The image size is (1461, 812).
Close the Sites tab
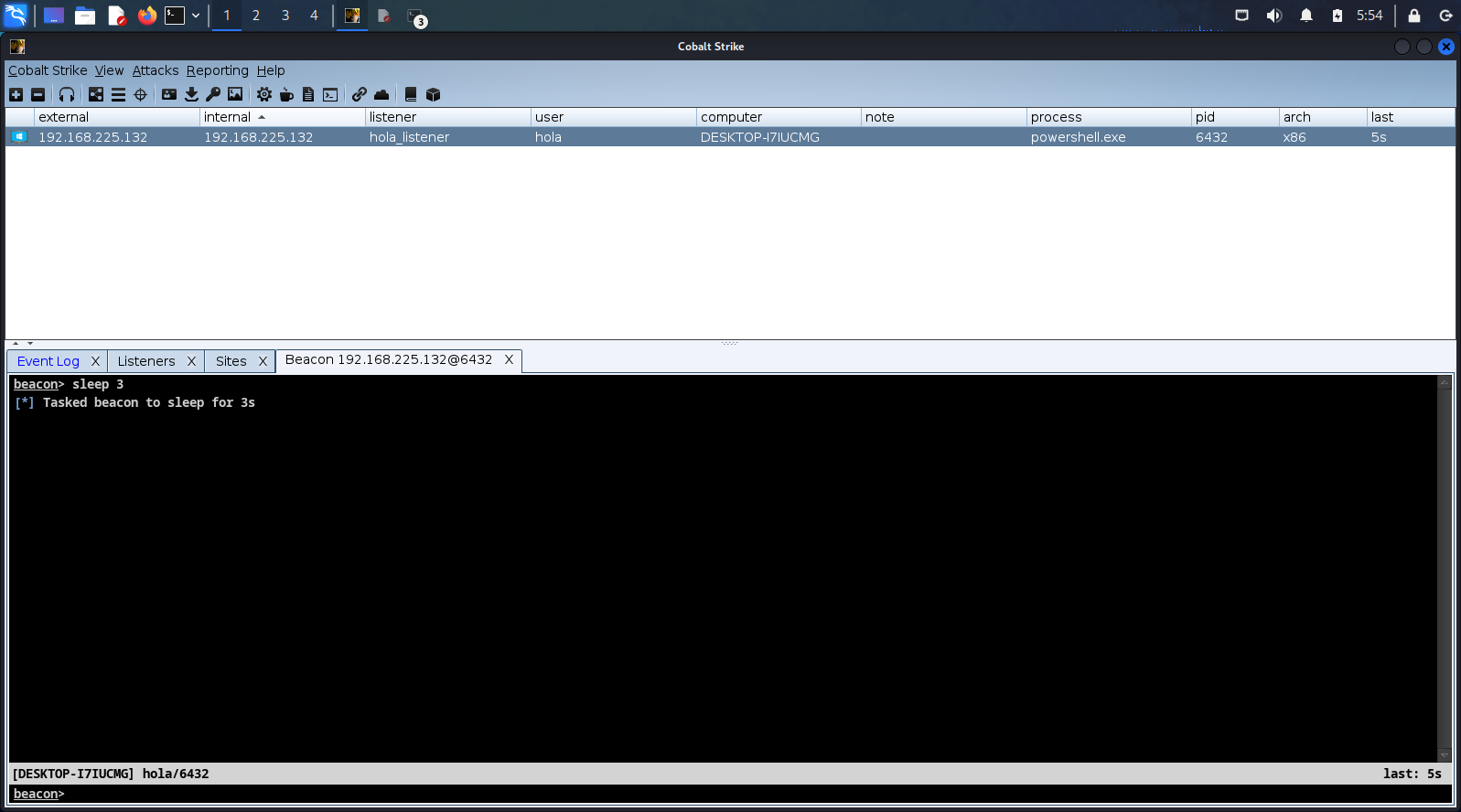[263, 361]
